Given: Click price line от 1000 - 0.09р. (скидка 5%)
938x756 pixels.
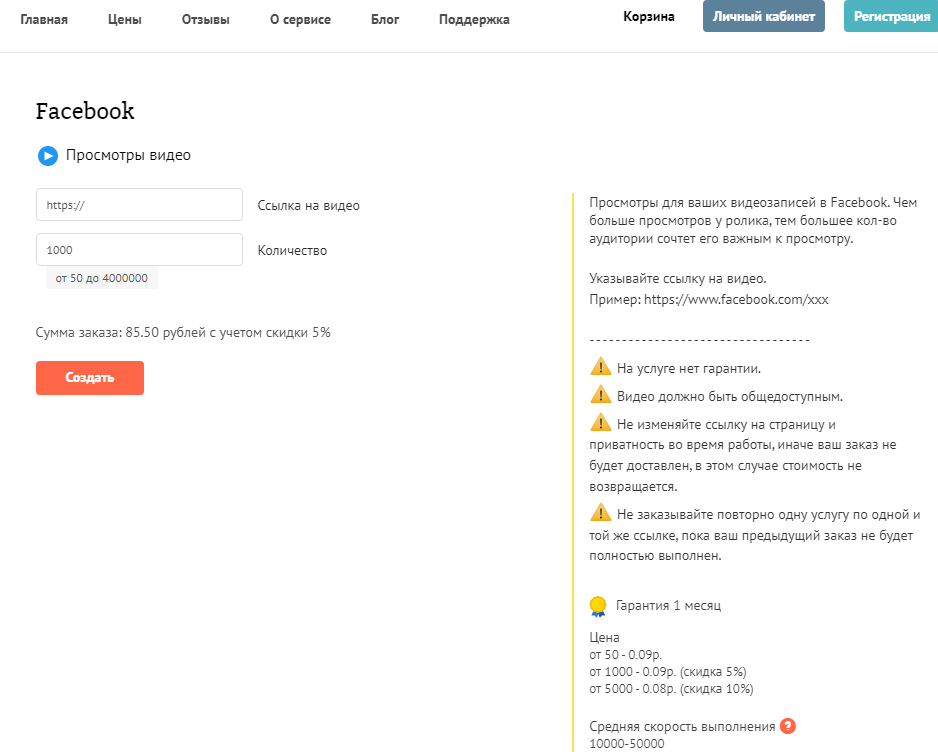Looking at the screenshot, I should [x=668, y=672].
